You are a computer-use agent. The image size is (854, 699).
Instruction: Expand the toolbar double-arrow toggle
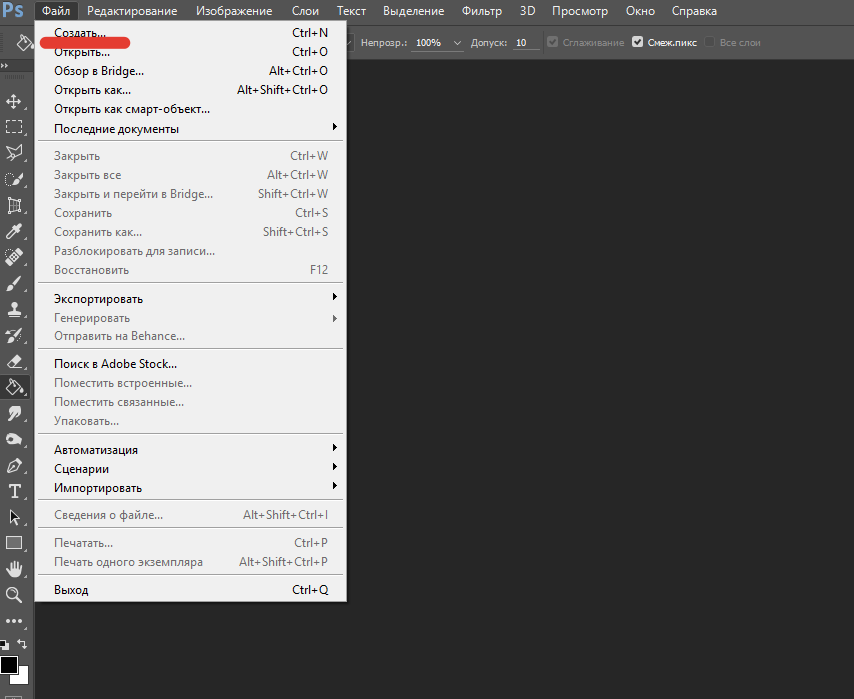(x=4, y=65)
